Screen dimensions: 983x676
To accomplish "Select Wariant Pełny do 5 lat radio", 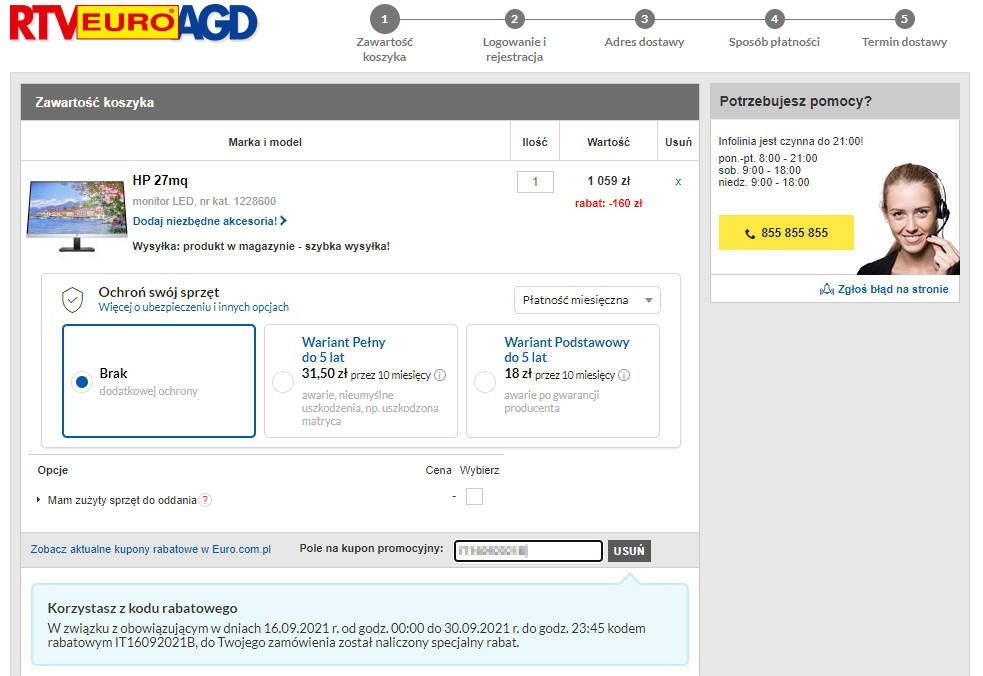I will point(283,381).
